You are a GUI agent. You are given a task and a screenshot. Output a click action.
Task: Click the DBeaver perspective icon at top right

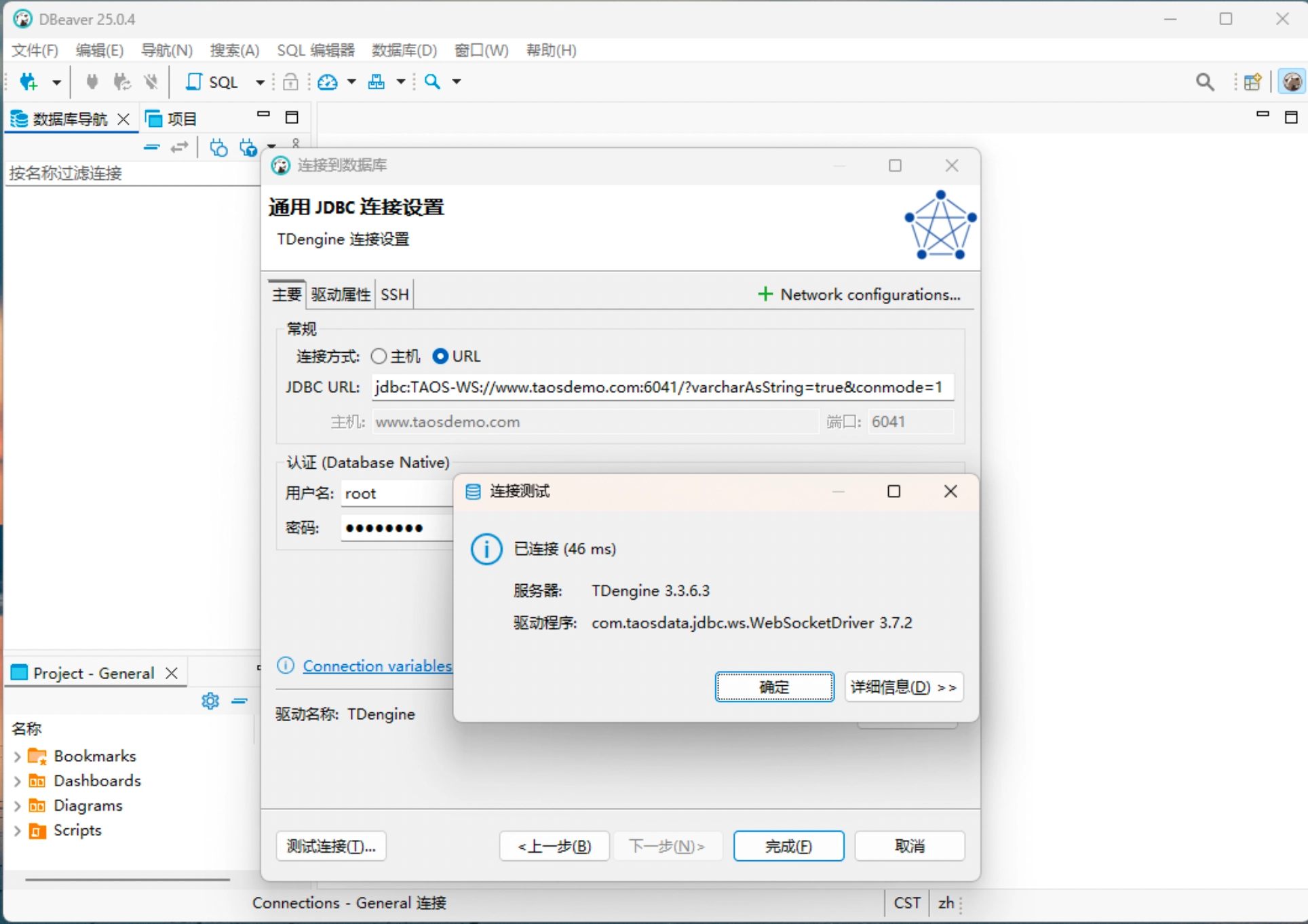[1292, 82]
